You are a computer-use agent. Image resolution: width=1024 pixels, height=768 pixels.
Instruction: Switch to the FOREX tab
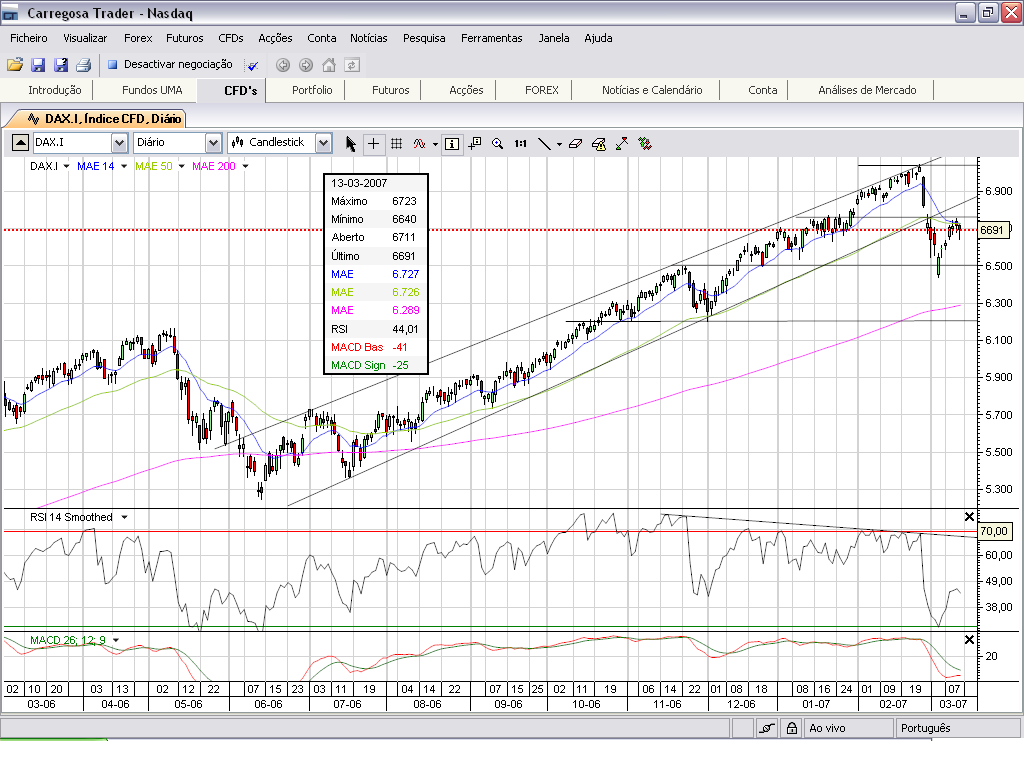[541, 90]
